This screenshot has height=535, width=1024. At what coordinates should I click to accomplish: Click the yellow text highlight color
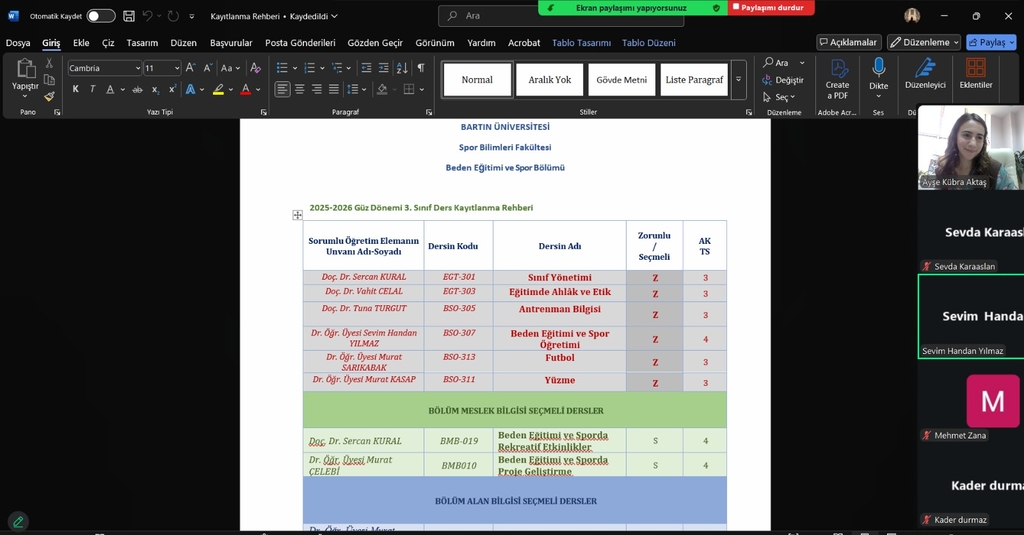click(218, 89)
